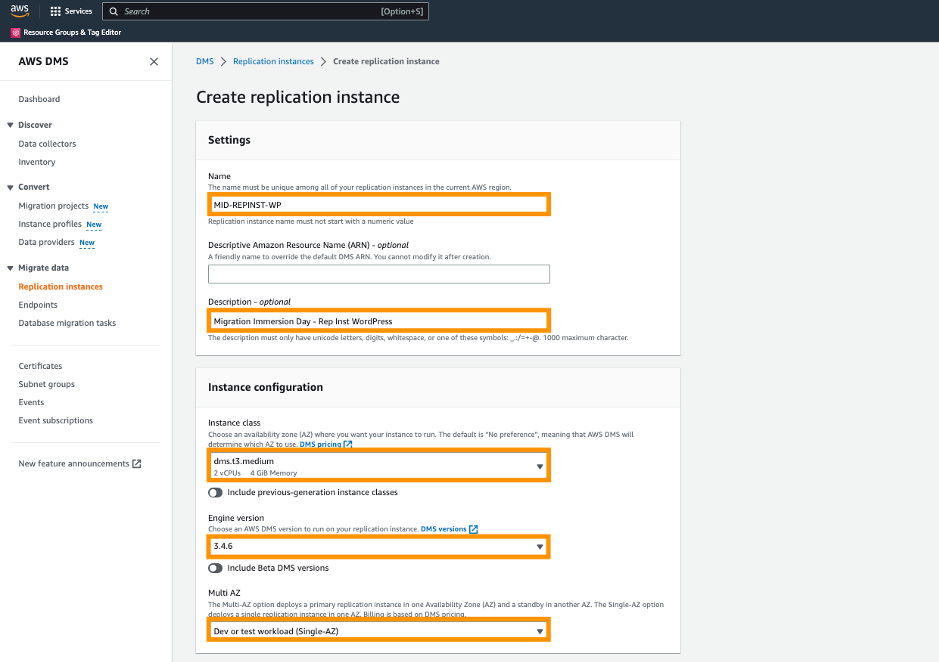This screenshot has height=662, width=939.
Task: Click the AWS DMS sidebar title
Action: (43, 61)
